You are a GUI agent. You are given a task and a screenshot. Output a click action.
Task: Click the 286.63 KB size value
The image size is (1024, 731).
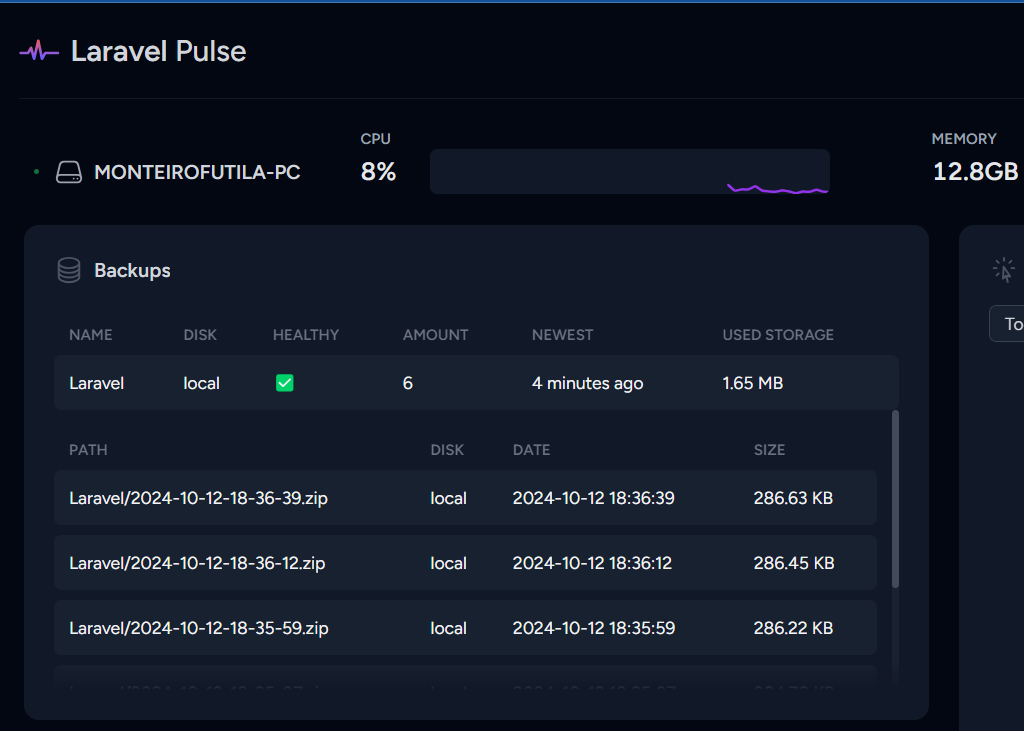point(793,498)
